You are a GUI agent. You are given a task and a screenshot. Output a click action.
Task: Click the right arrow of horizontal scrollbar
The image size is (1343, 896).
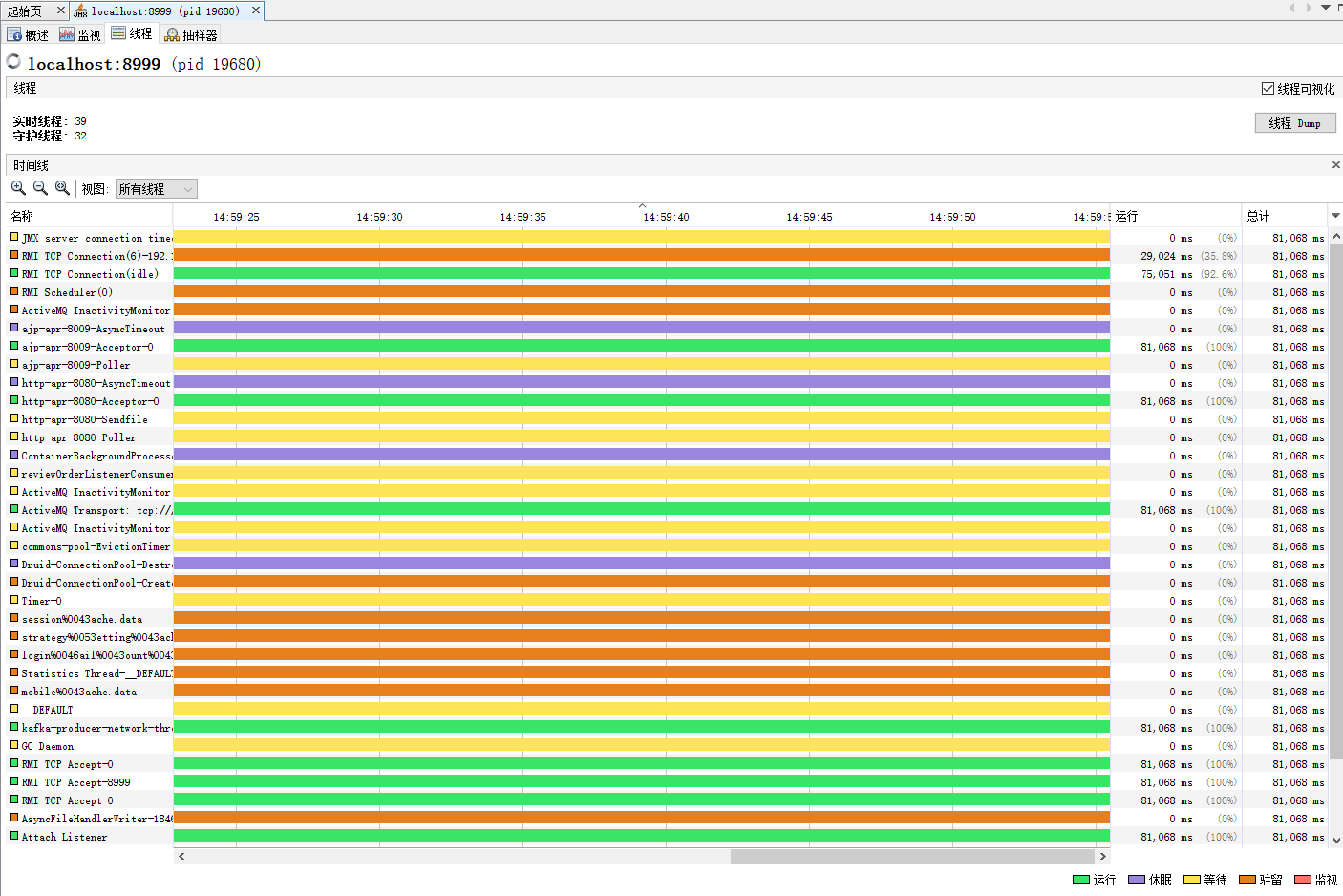(1103, 857)
